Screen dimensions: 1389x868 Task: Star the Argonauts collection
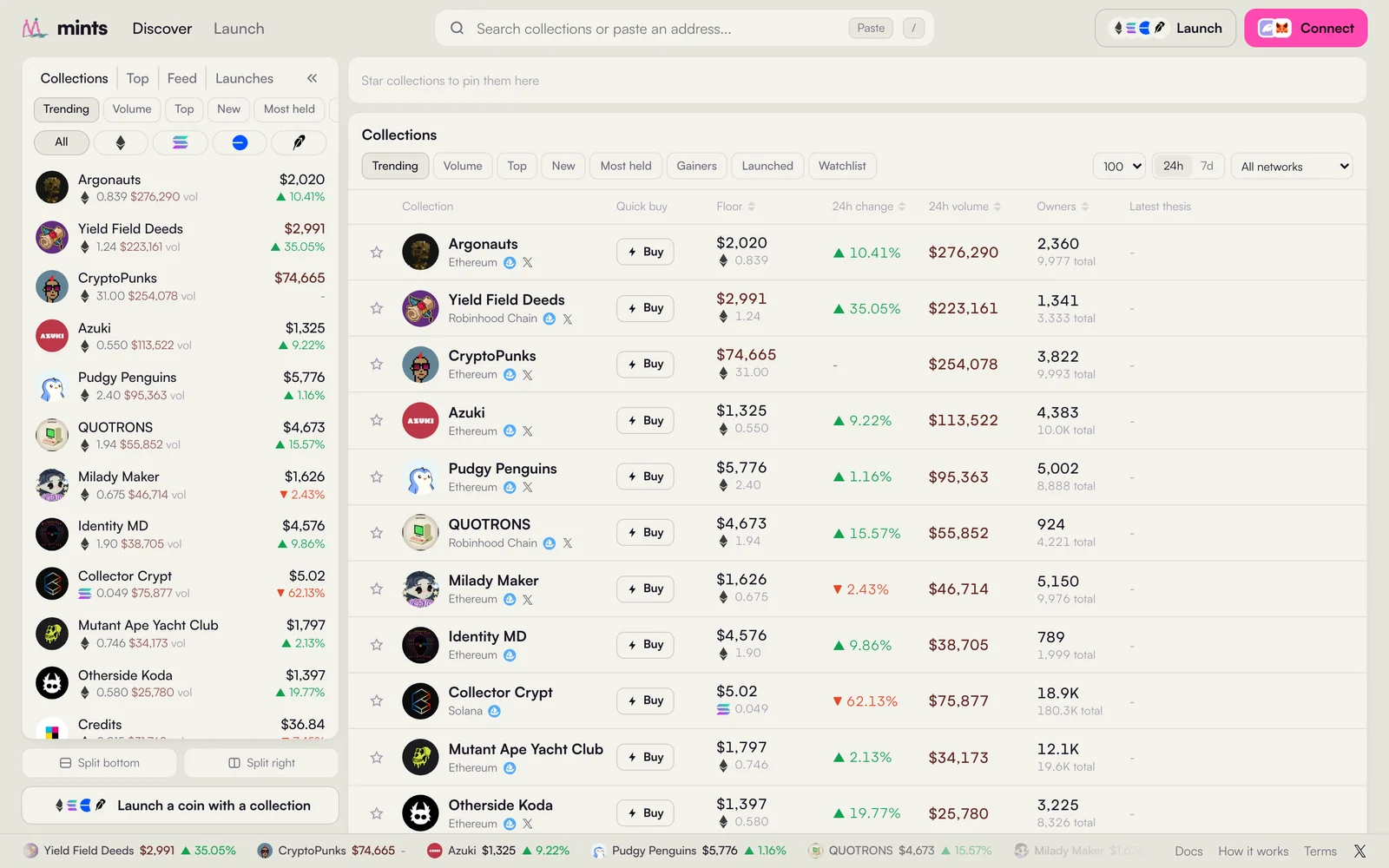pos(377,253)
